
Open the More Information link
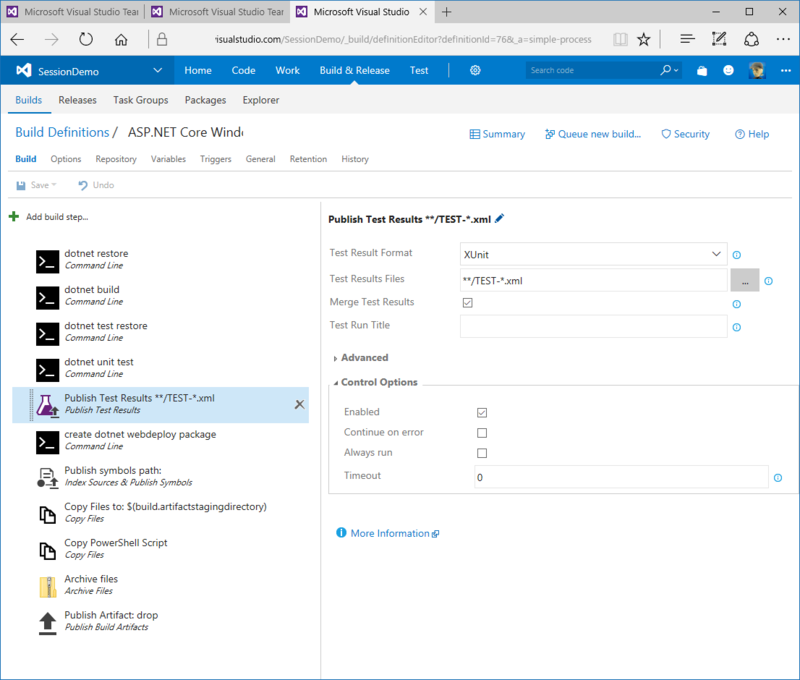394,534
